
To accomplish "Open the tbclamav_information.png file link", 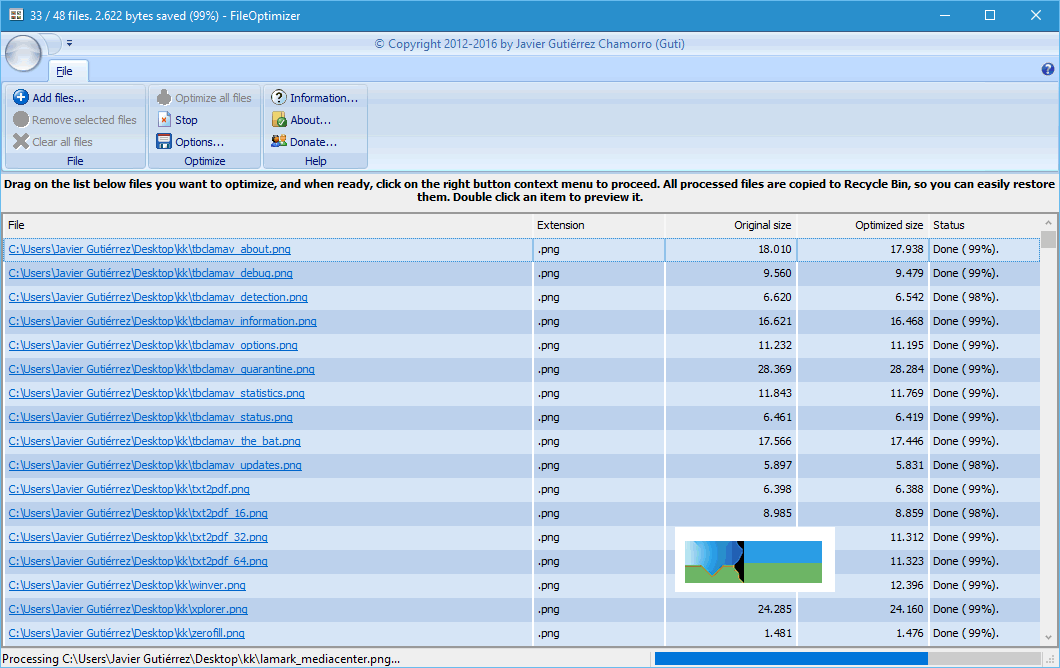I will coord(162,321).
